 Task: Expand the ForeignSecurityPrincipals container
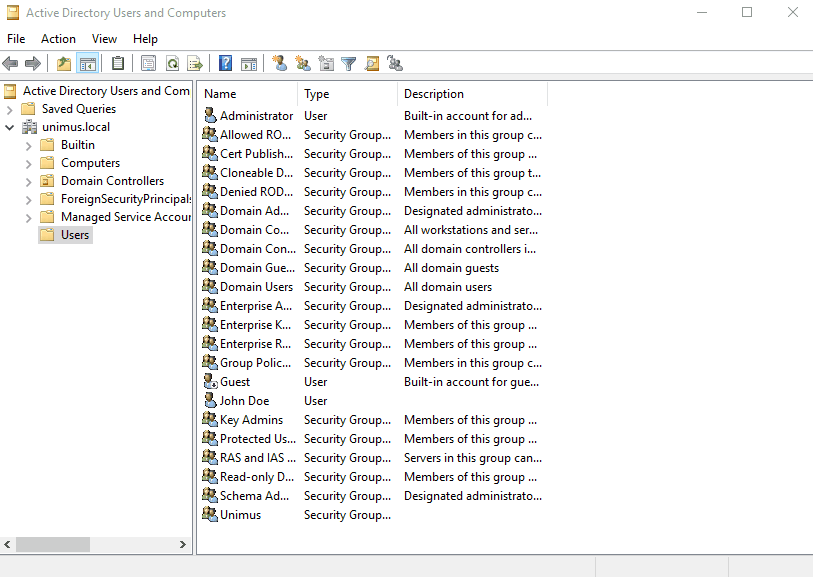click(29, 200)
